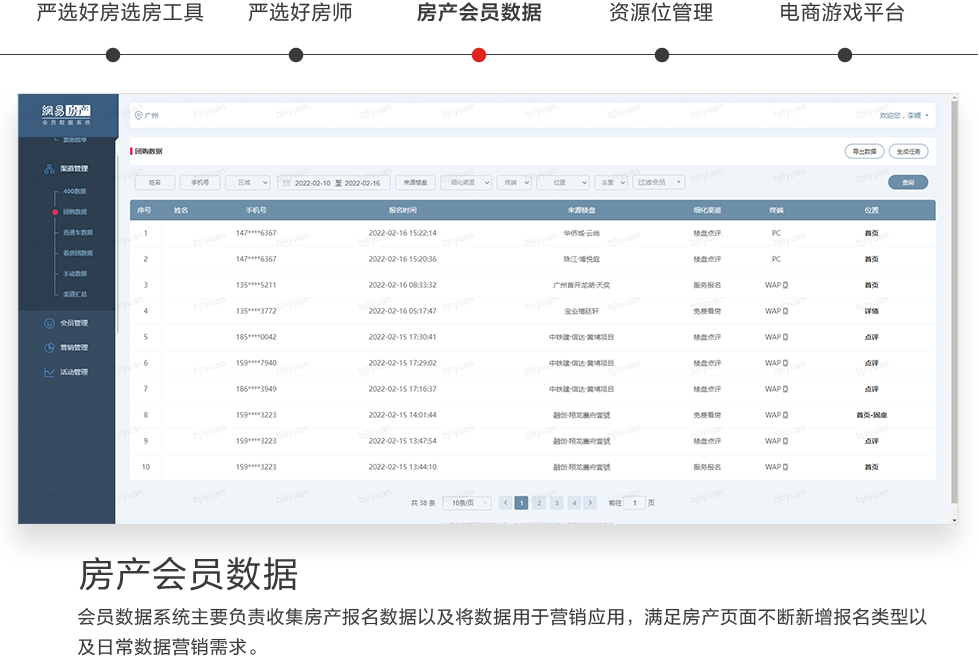Image resolution: width=979 pixels, height=660 pixels.
Task: Open 渠道汇总 sidebar item
Action: click(x=74, y=294)
